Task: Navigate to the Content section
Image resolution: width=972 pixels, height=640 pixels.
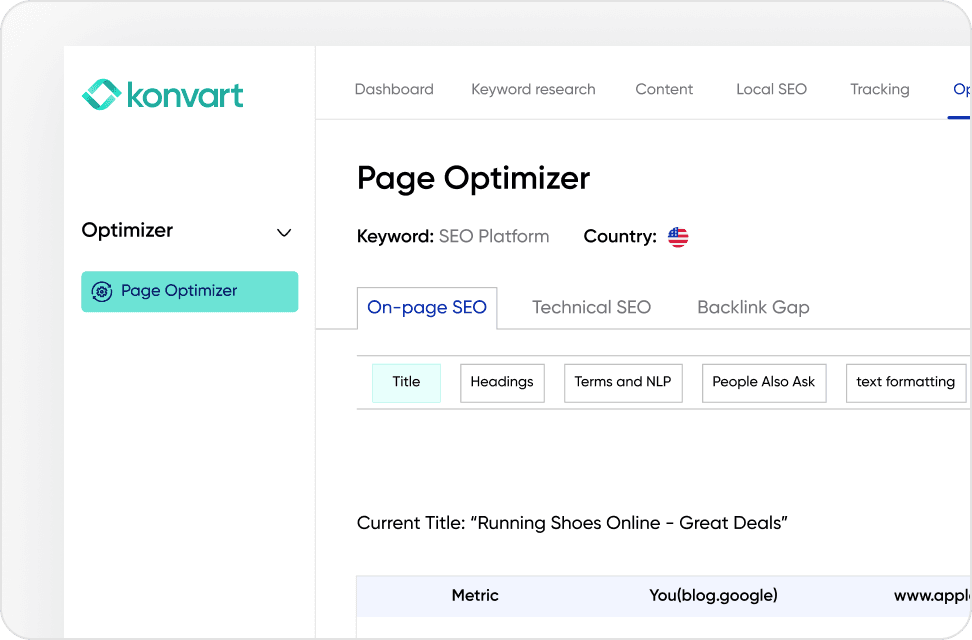Action: 663,89
